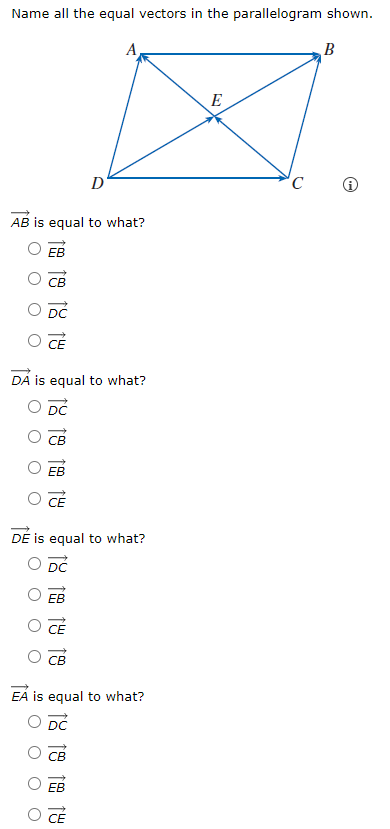Click vertex label B in the diagram
Viewport: 390px width, 829px height.
pos(329,49)
